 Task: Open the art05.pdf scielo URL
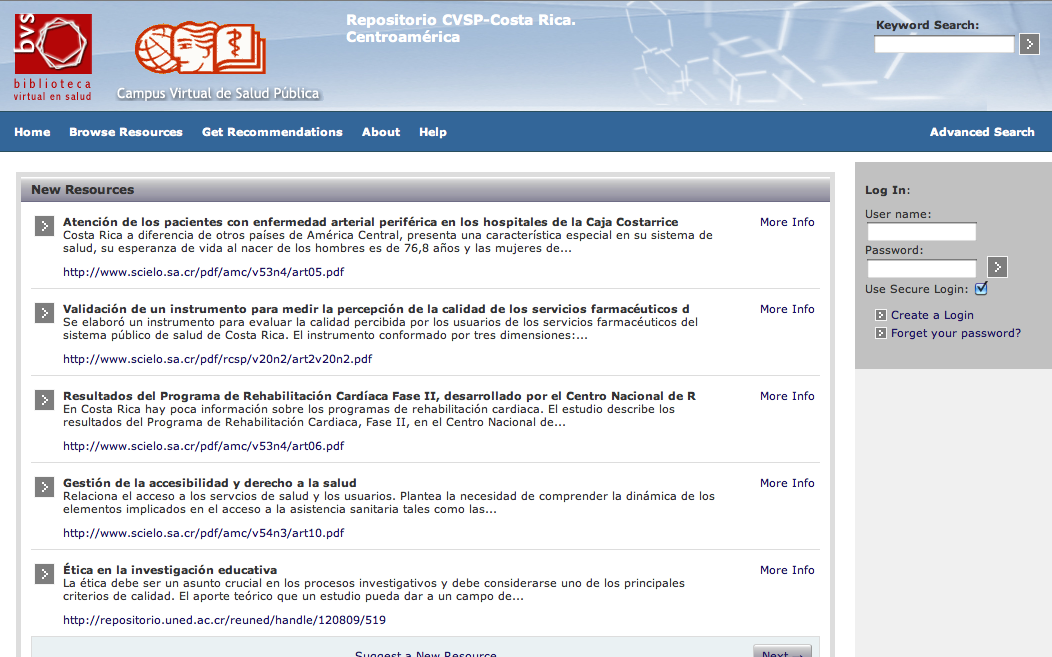point(203,272)
